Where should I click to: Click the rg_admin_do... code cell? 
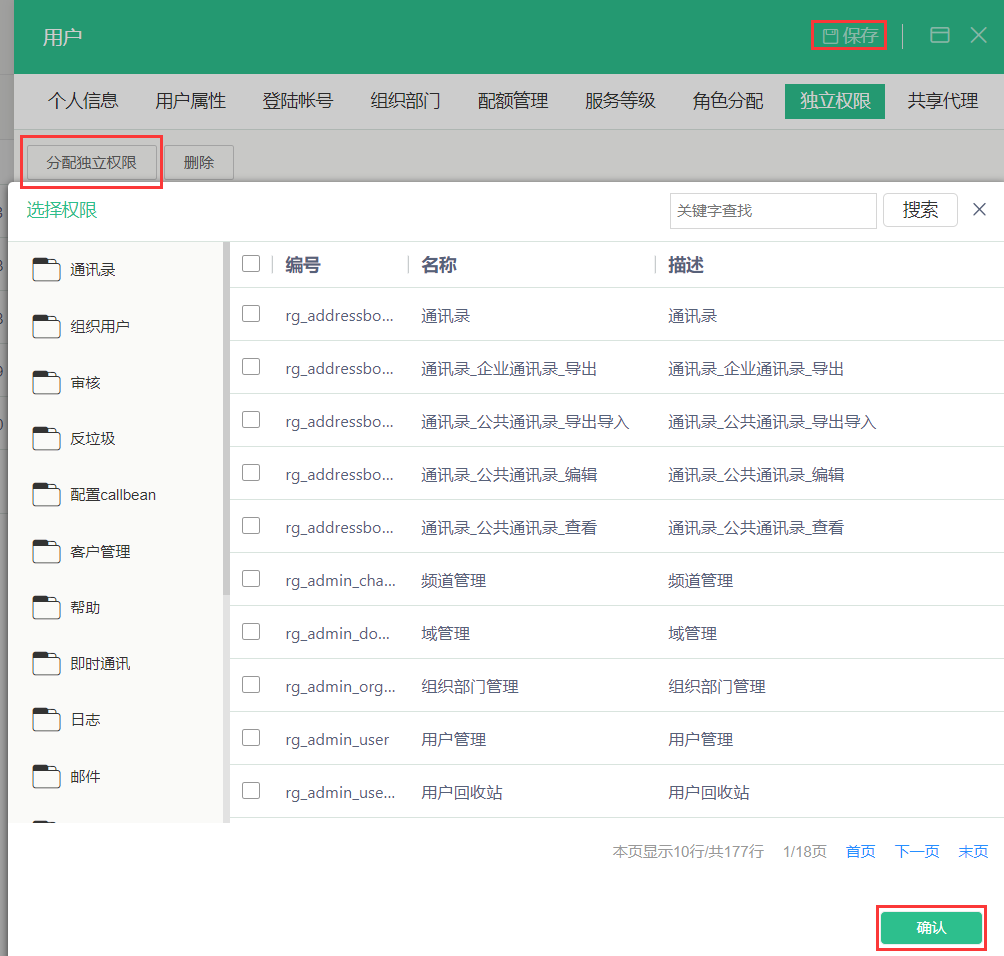pos(337,634)
